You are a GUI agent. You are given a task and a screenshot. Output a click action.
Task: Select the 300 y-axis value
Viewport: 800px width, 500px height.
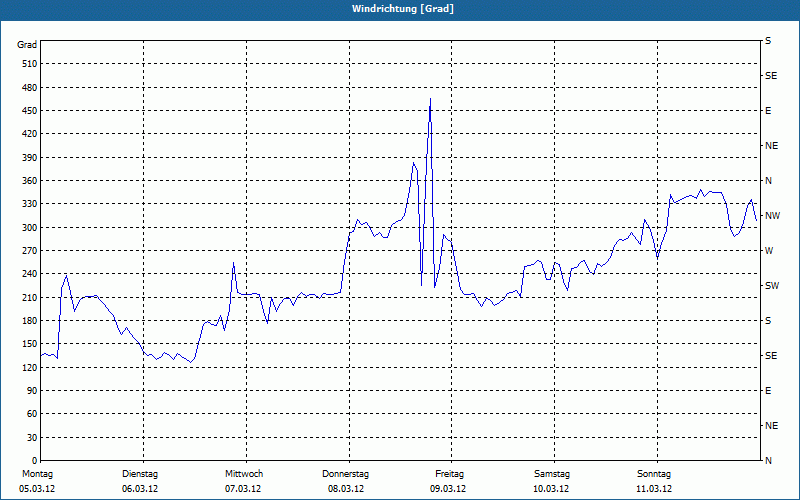30,228
